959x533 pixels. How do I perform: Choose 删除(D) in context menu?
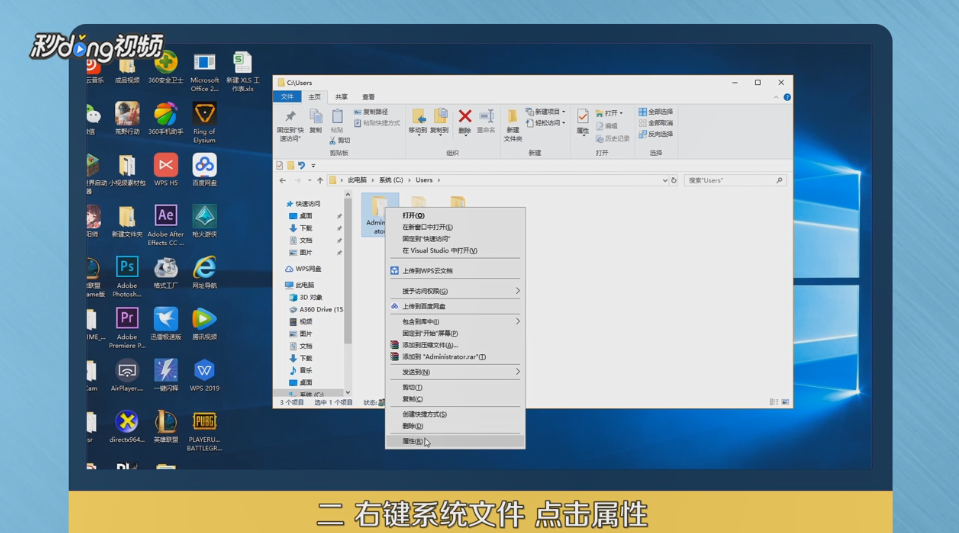click(454, 426)
